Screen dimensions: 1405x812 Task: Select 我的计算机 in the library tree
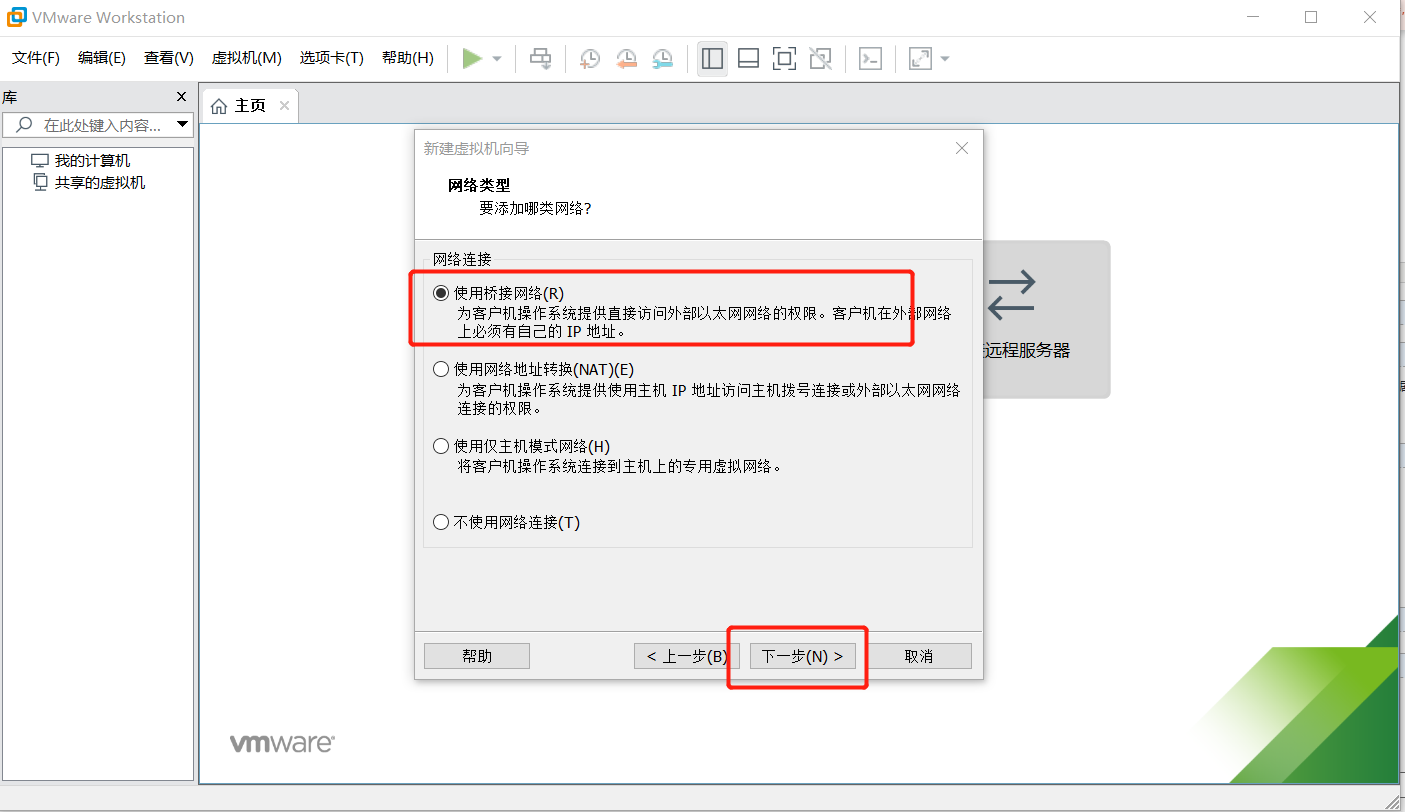[x=81, y=161]
